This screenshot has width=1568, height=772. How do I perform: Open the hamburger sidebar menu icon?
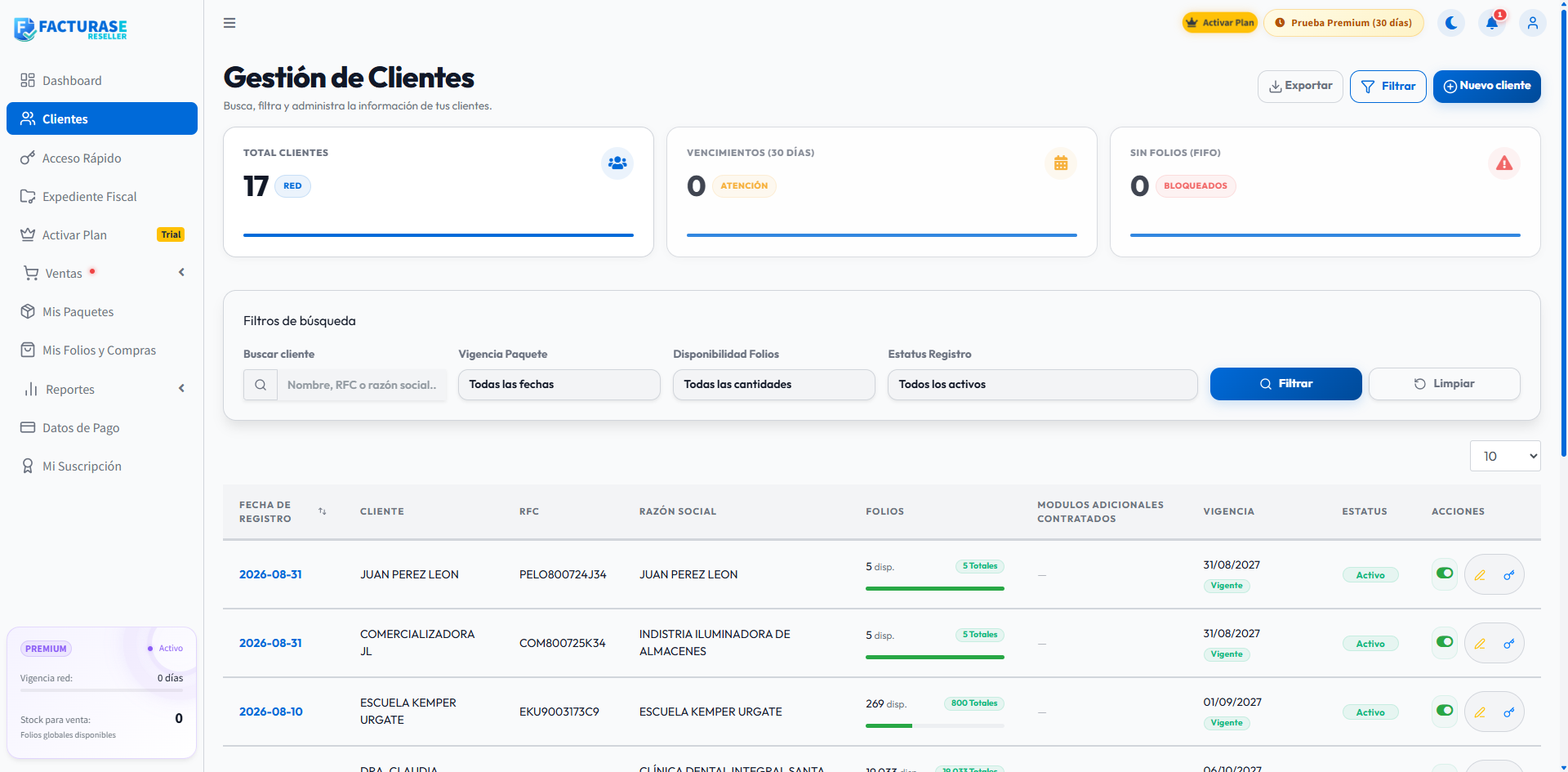[x=229, y=23]
